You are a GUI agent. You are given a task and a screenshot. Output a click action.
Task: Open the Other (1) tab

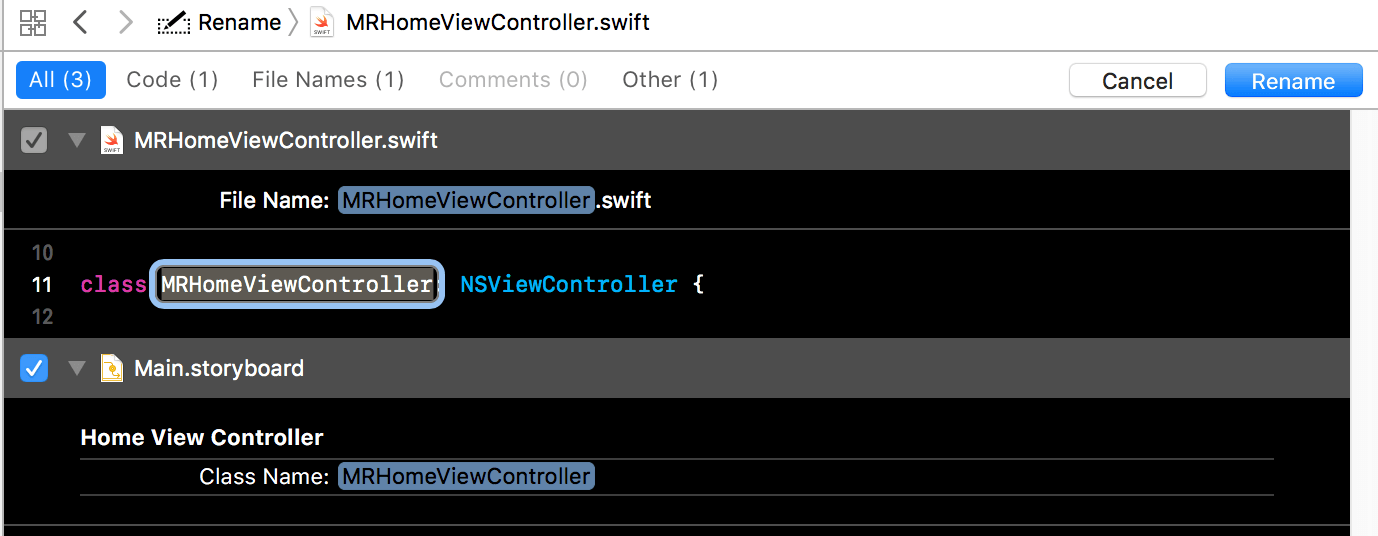[670, 80]
